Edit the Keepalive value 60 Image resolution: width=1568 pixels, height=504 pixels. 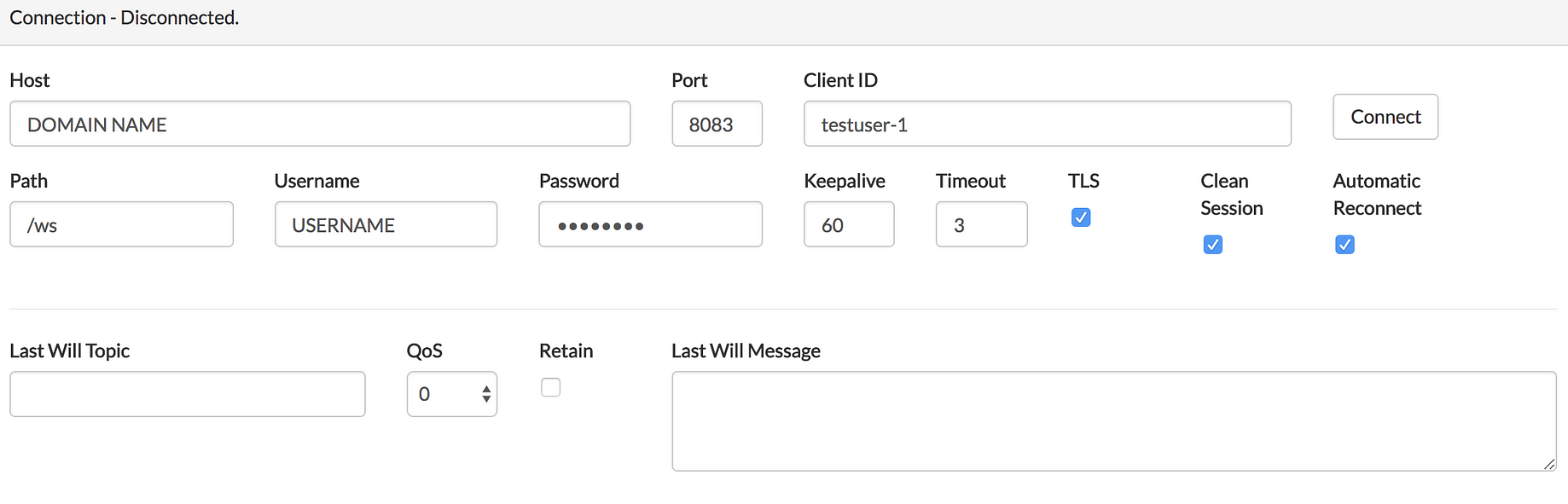pos(849,224)
